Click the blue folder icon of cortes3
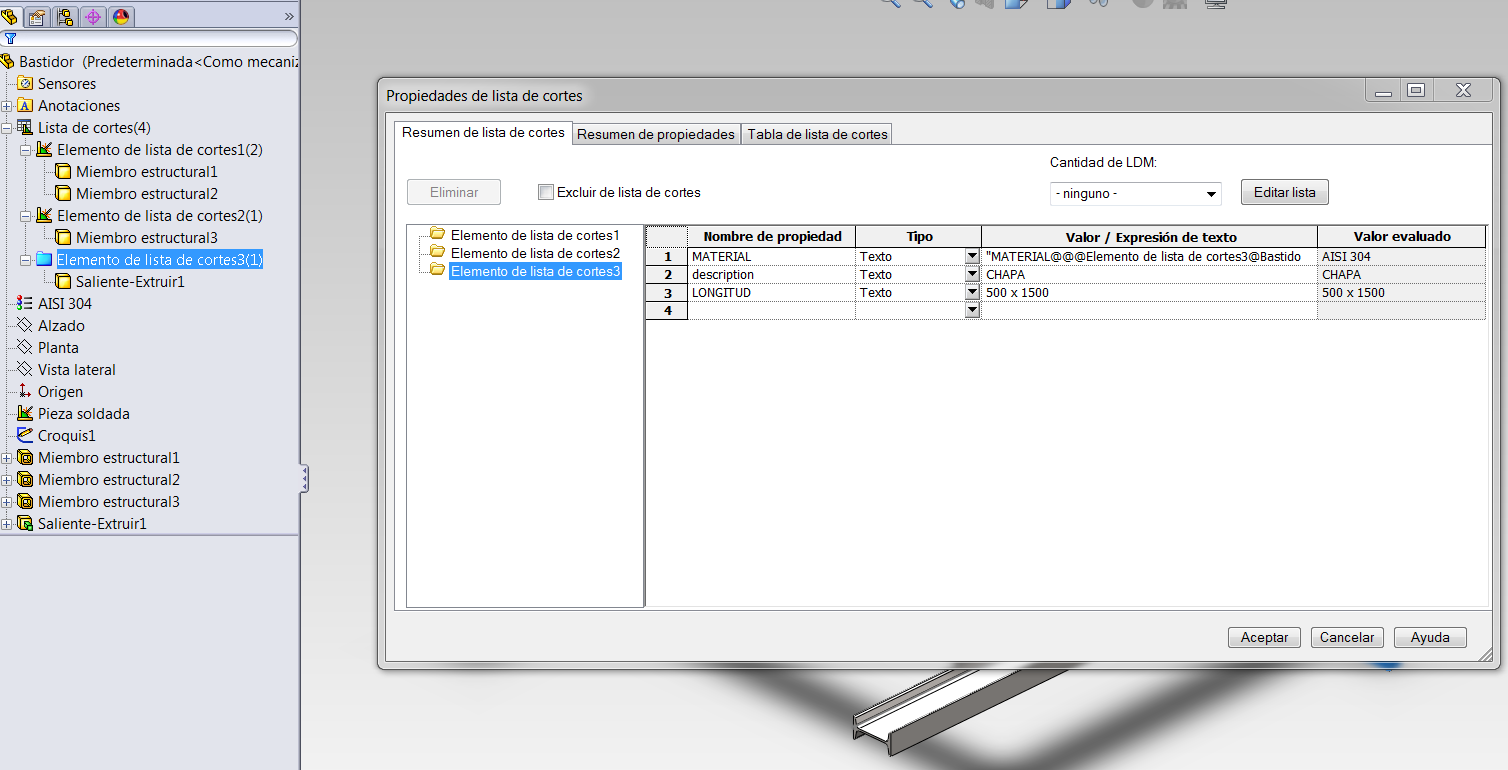1508x770 pixels. pos(44,260)
